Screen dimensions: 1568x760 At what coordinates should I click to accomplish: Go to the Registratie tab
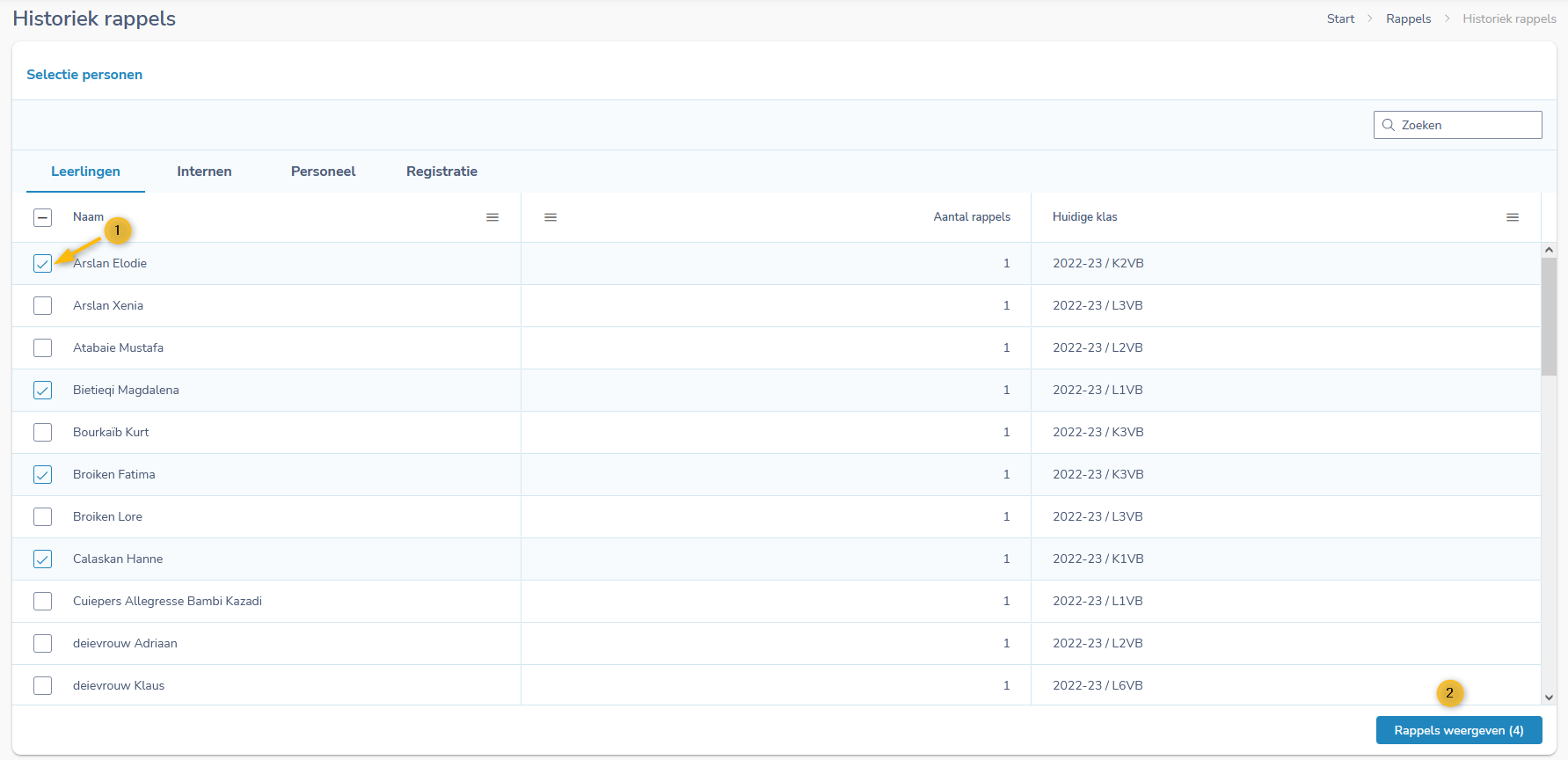(x=441, y=172)
